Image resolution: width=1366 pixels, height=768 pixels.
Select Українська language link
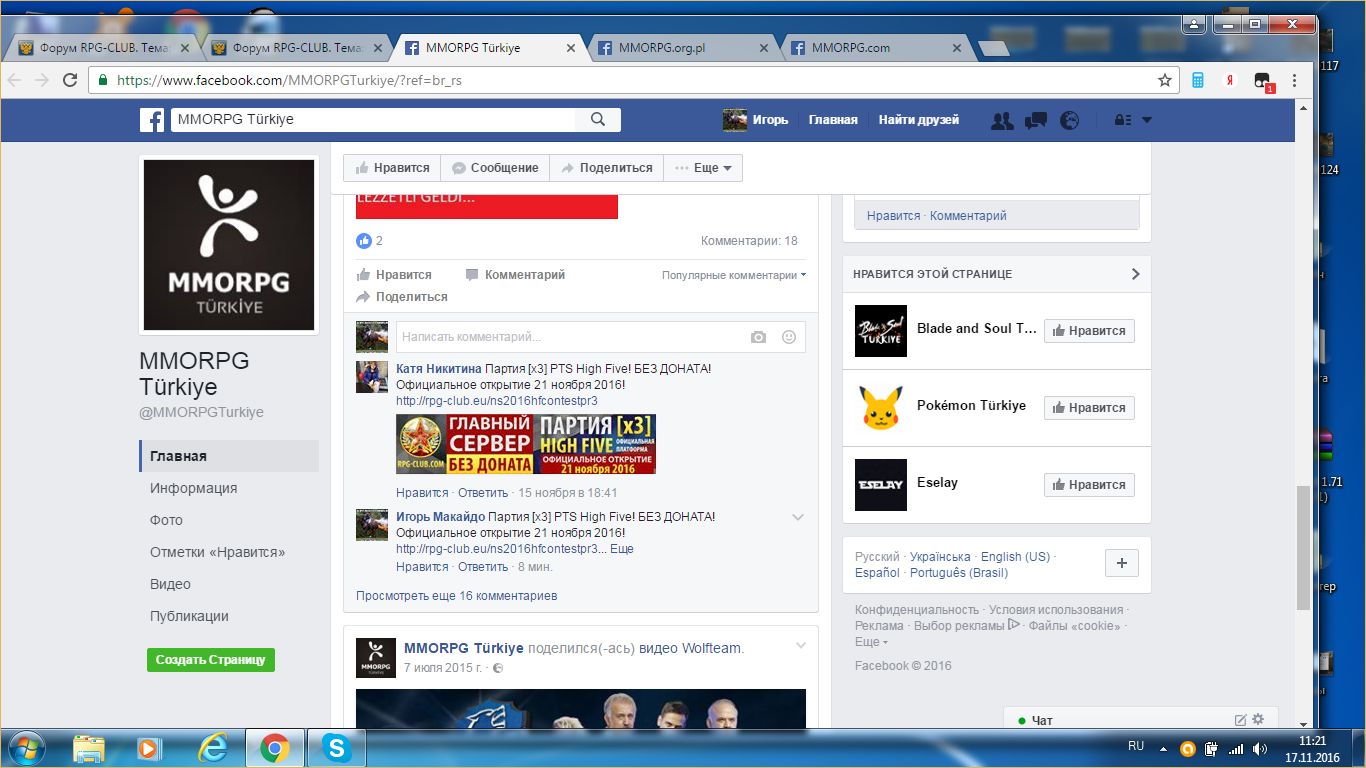click(x=940, y=557)
